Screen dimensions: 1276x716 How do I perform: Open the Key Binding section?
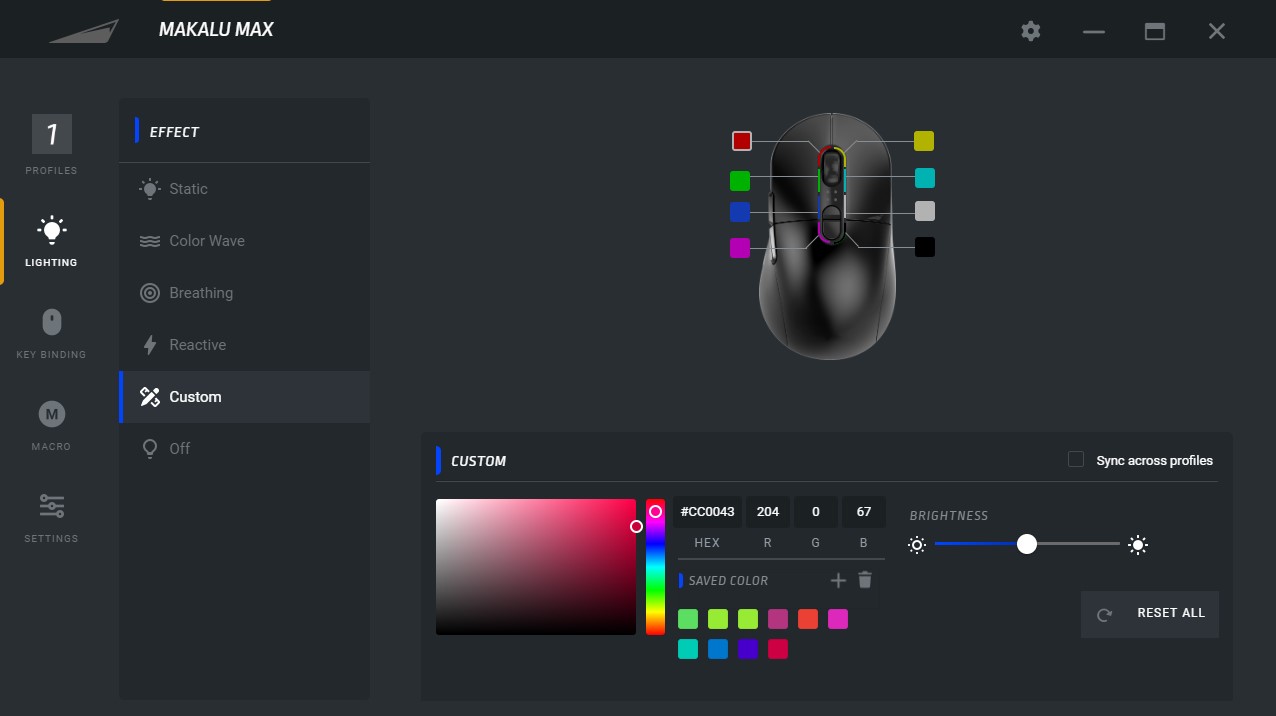pyautogui.click(x=51, y=333)
